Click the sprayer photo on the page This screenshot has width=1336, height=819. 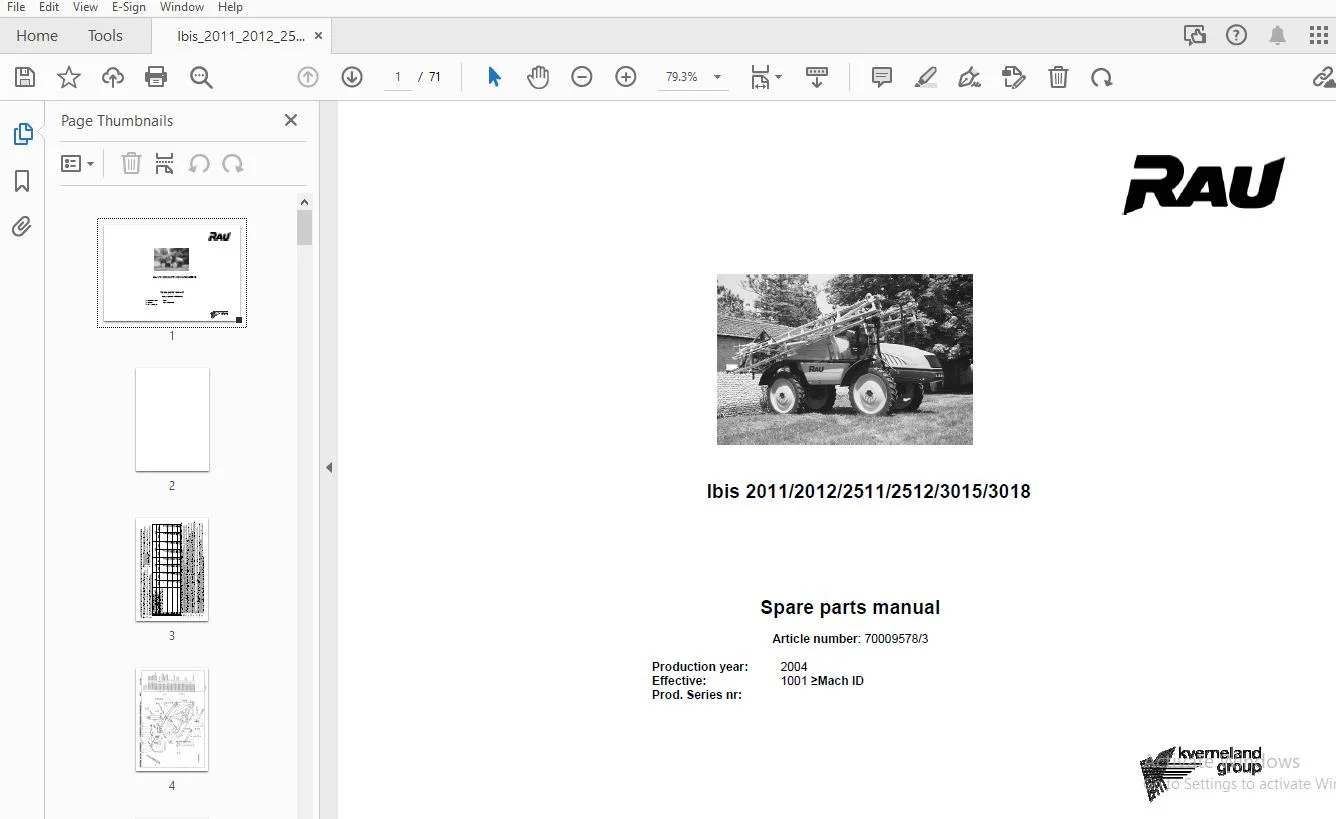(x=845, y=359)
